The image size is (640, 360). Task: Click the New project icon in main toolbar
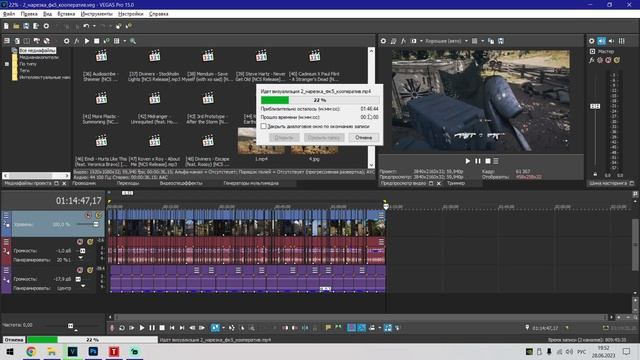[6, 26]
